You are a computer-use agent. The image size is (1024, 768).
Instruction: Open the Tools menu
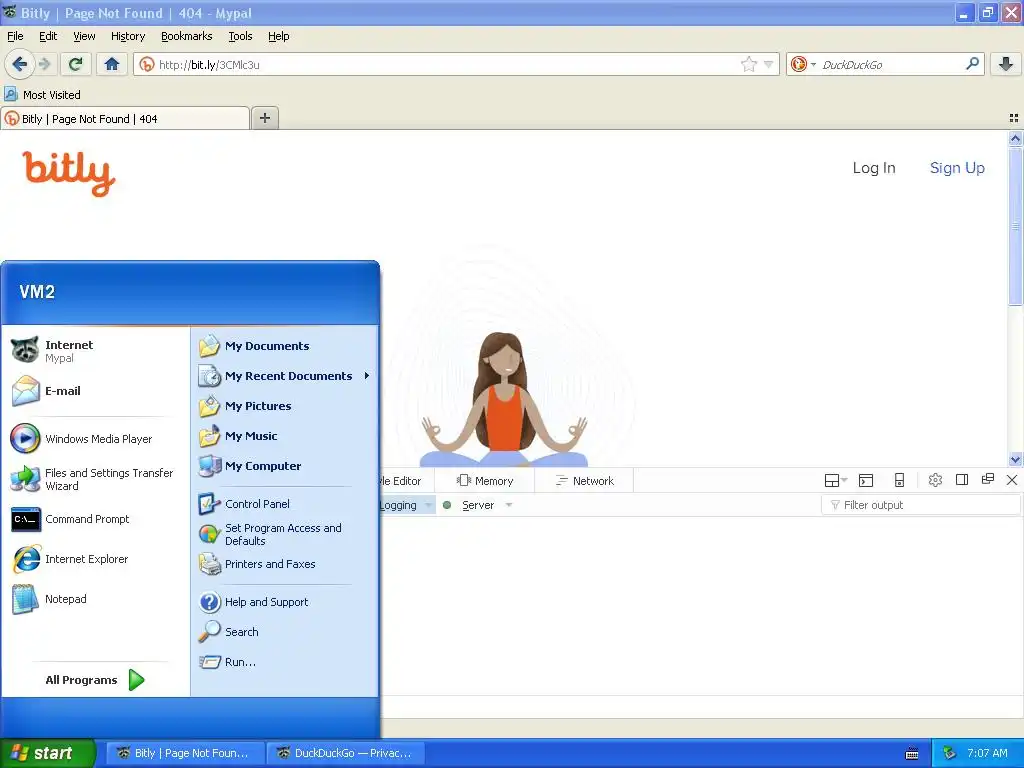(x=240, y=36)
